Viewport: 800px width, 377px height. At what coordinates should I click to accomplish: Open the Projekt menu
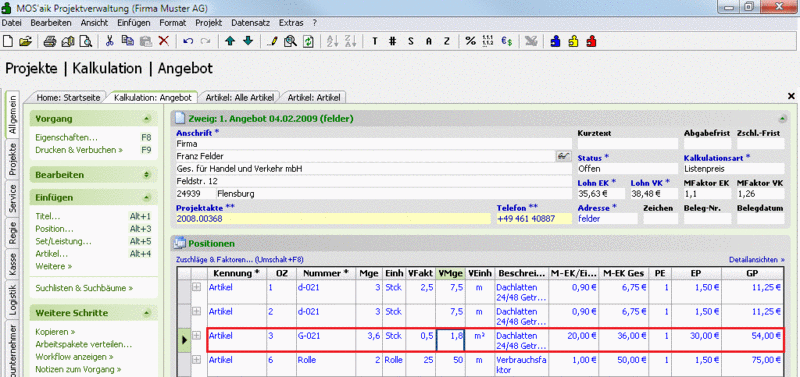coord(208,23)
